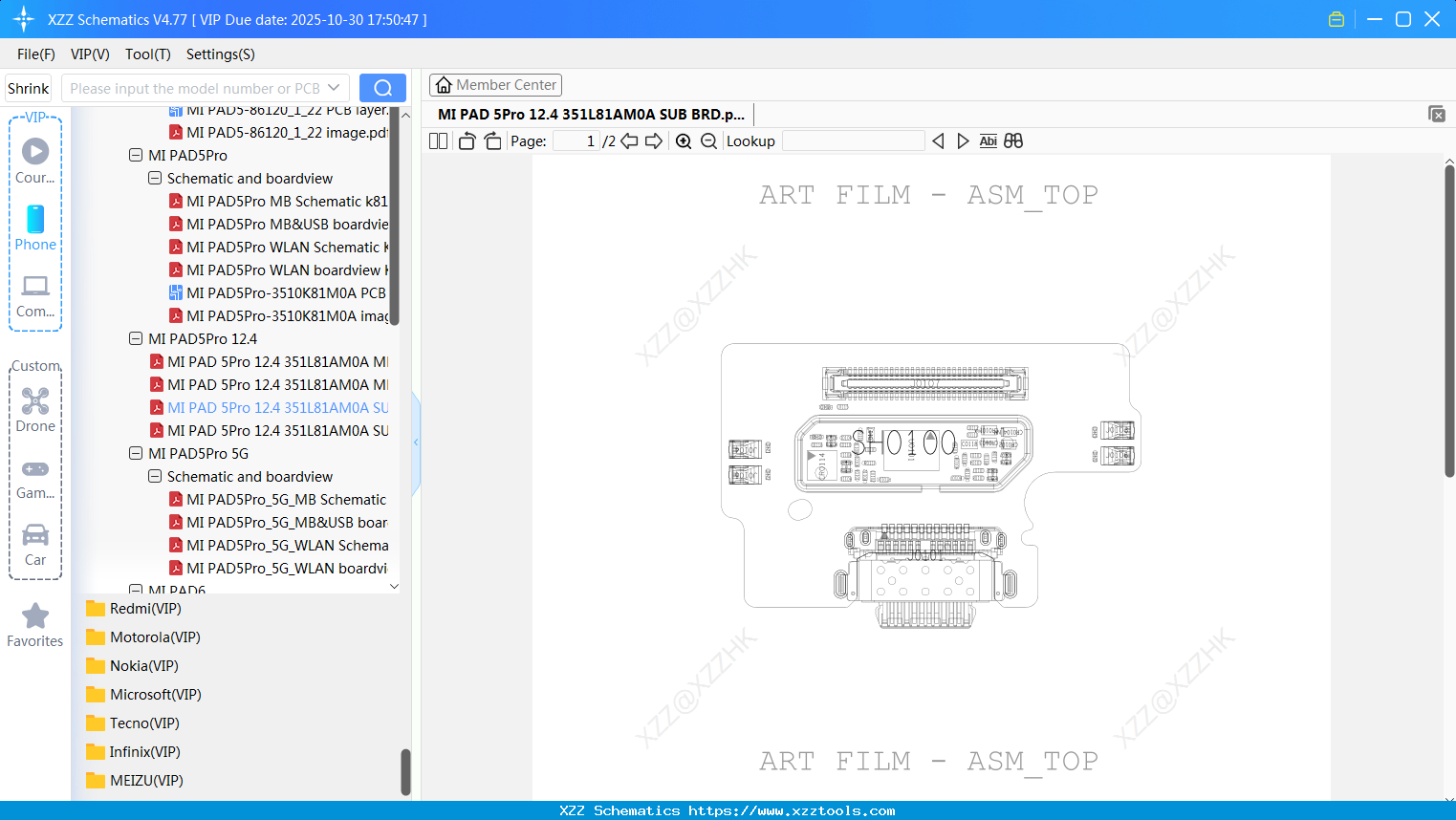Open the VIP(V) menu
Screen dimensions: 1456x820
tap(90, 54)
